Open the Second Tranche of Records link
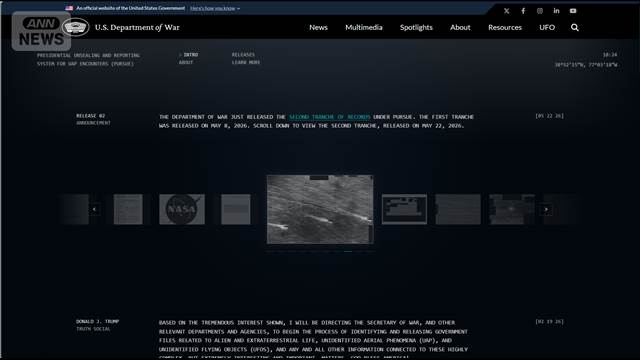Screen dimensions: 640x360 pos(329,117)
